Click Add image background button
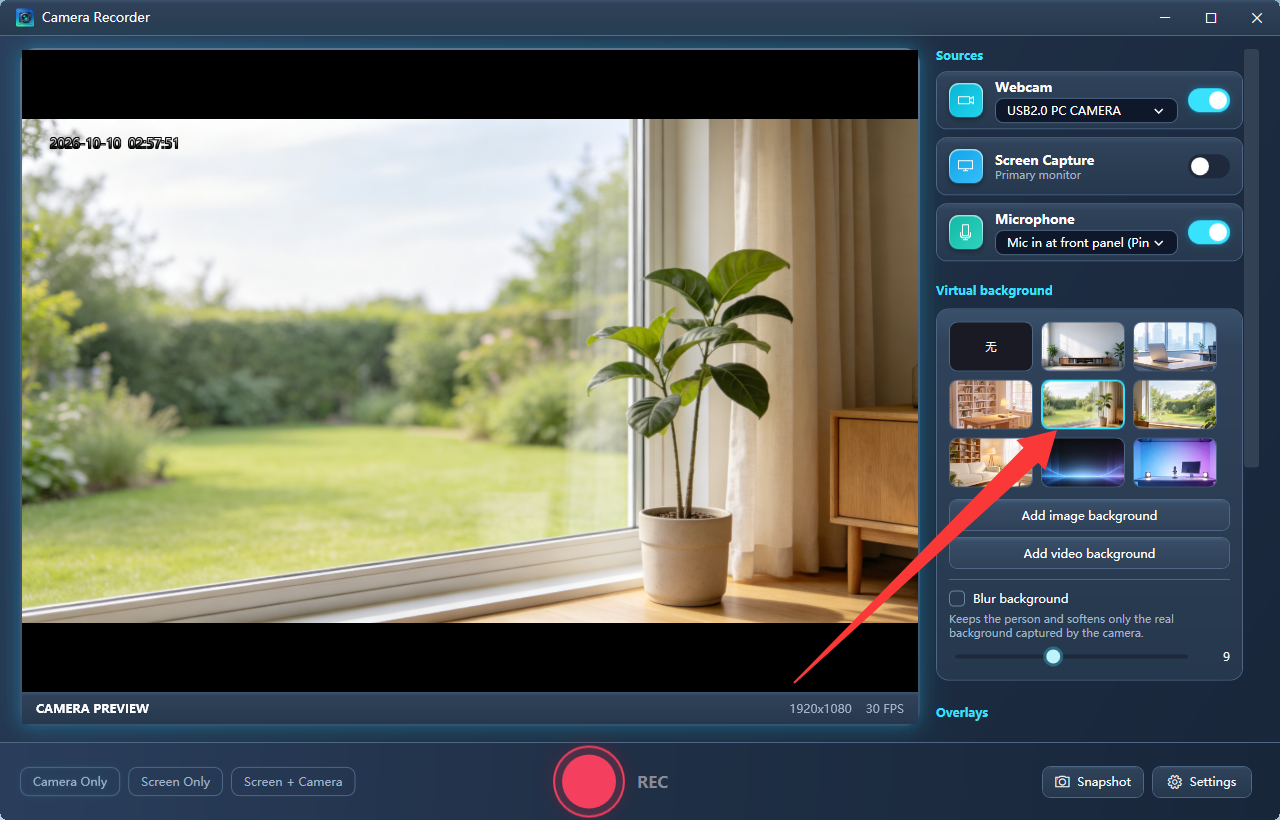The width and height of the screenshot is (1280, 820). 1089,516
